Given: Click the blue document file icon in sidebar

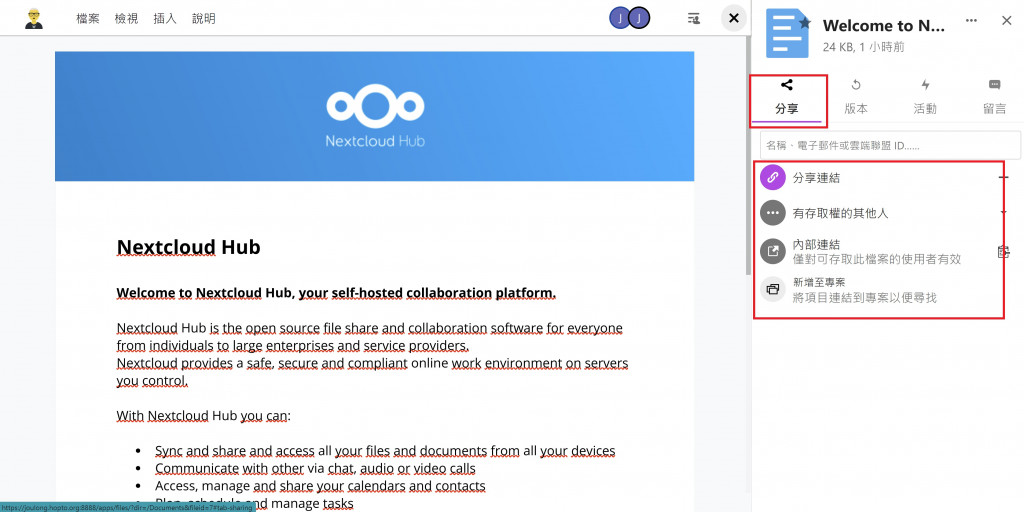Looking at the screenshot, I should [787, 33].
